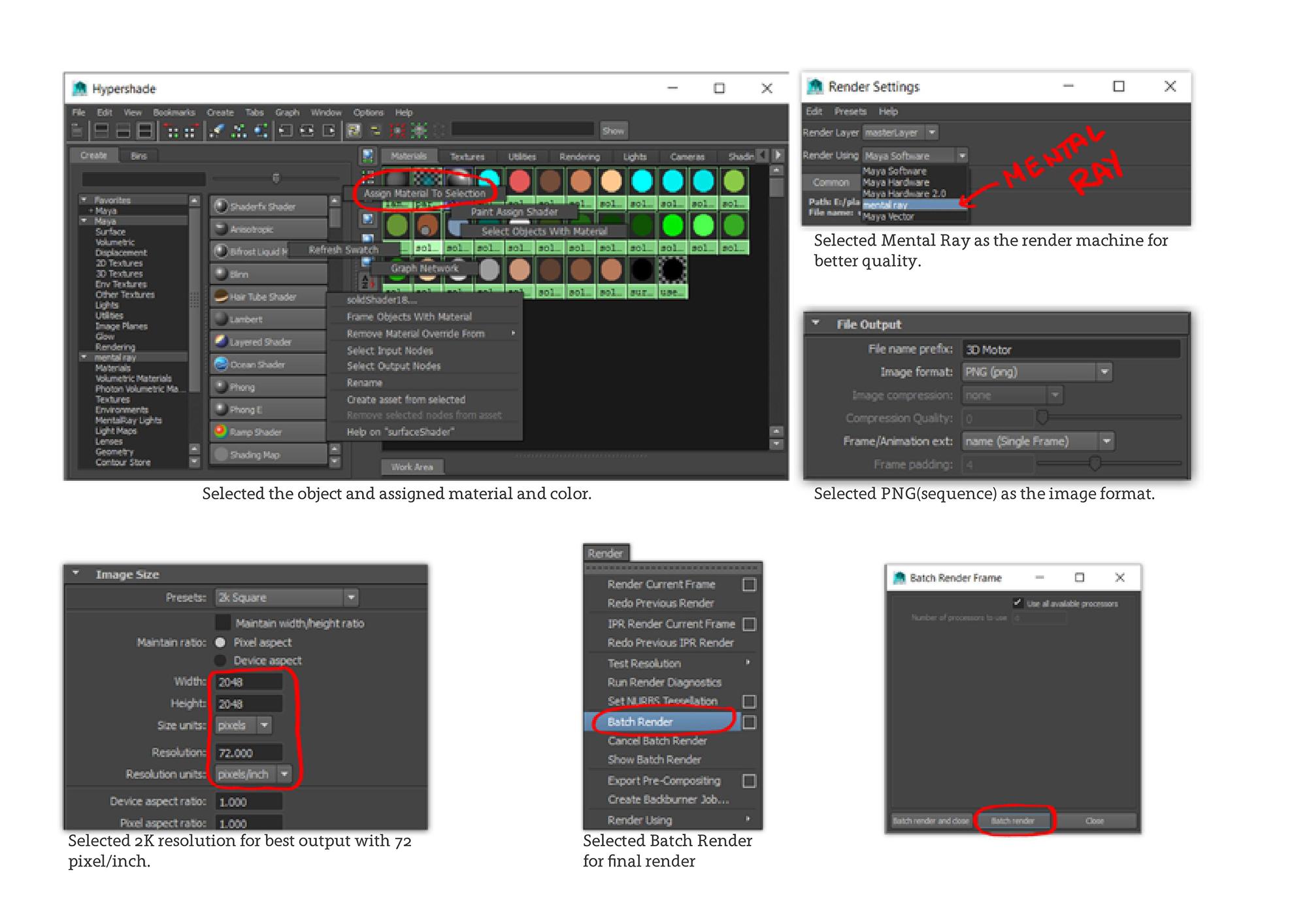Click the Close button in Batch Render Frame

[x=1095, y=821]
